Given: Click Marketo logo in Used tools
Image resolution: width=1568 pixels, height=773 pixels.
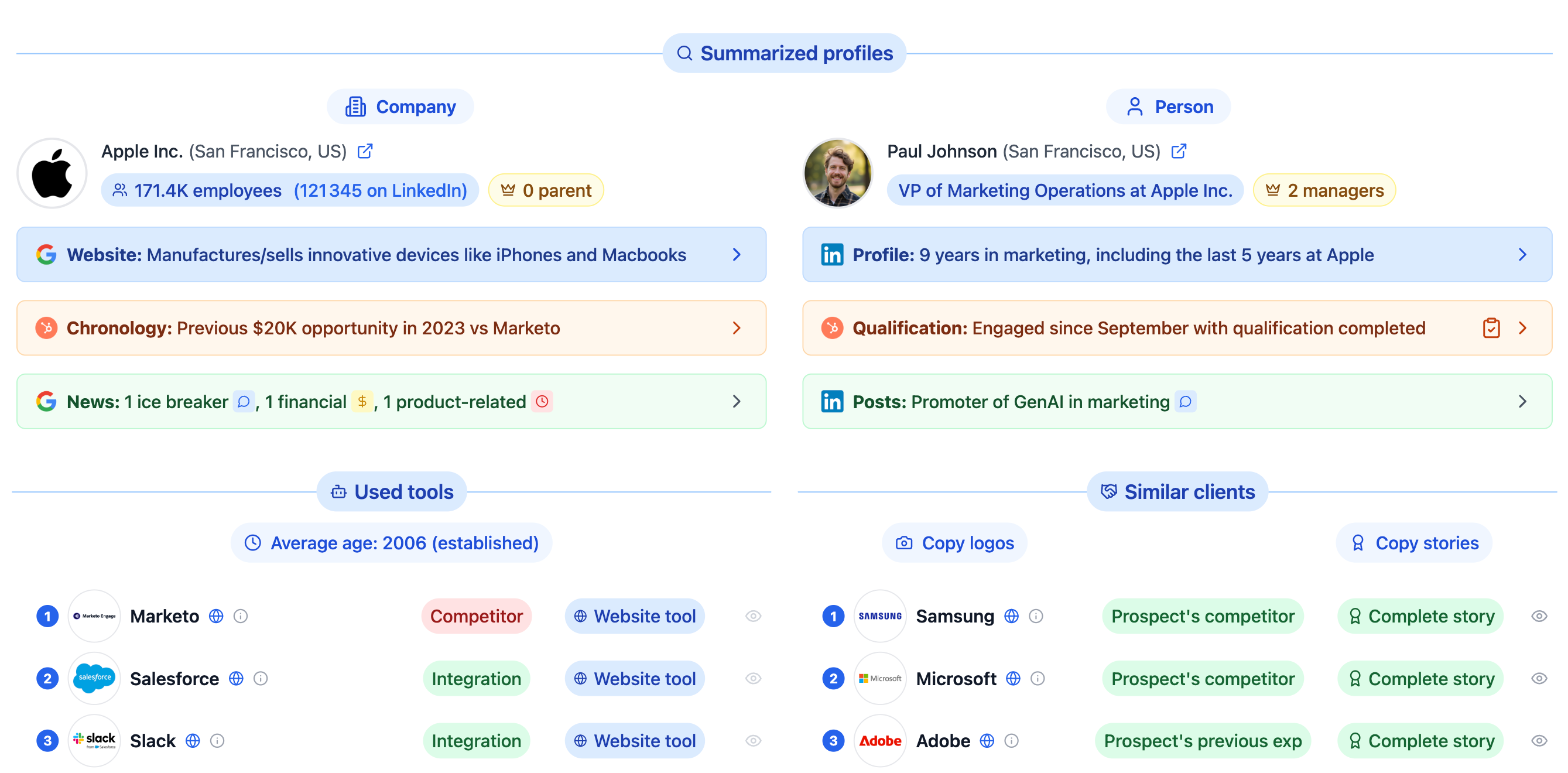Looking at the screenshot, I should 94,616.
